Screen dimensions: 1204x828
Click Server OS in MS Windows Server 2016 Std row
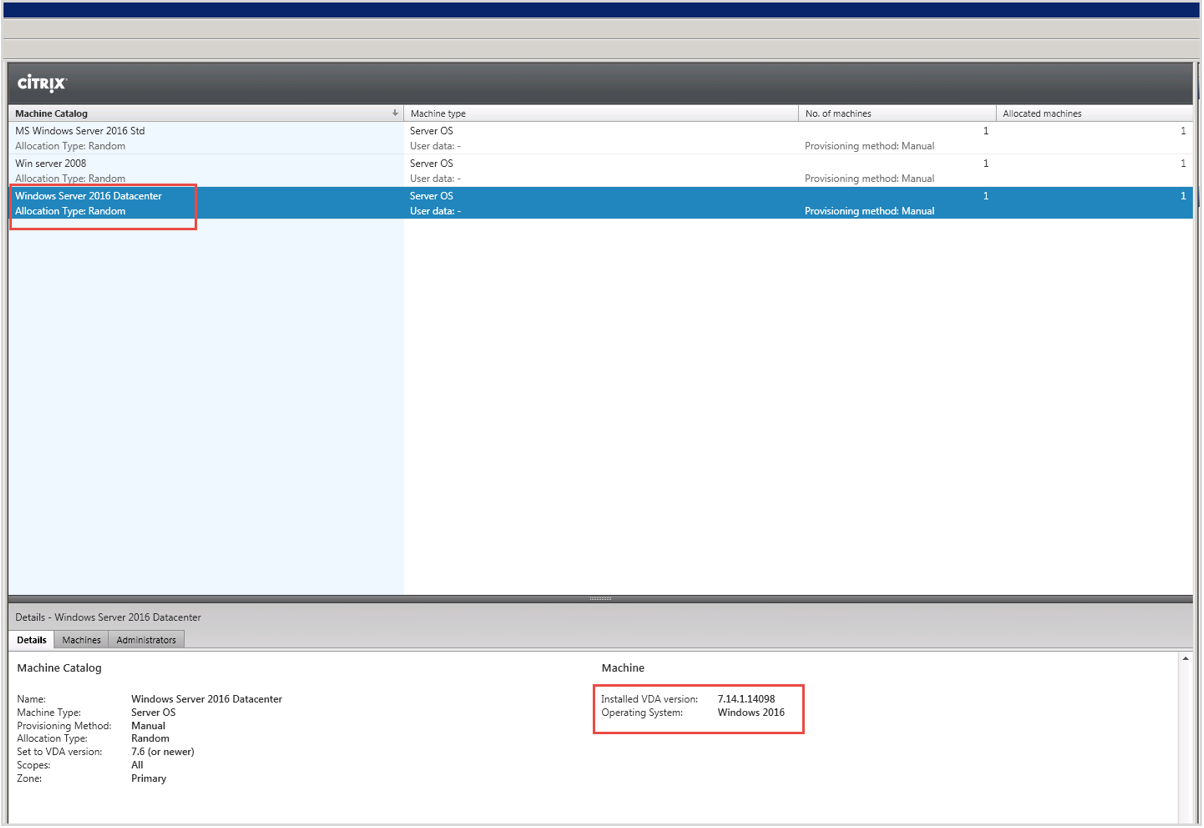pos(431,131)
